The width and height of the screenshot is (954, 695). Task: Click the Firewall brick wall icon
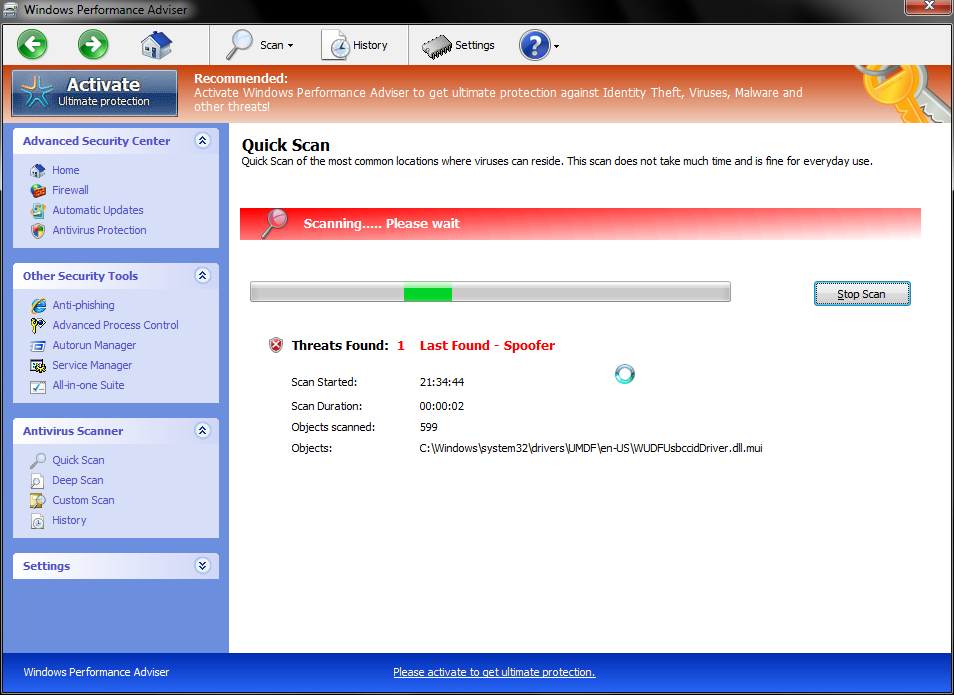click(38, 190)
